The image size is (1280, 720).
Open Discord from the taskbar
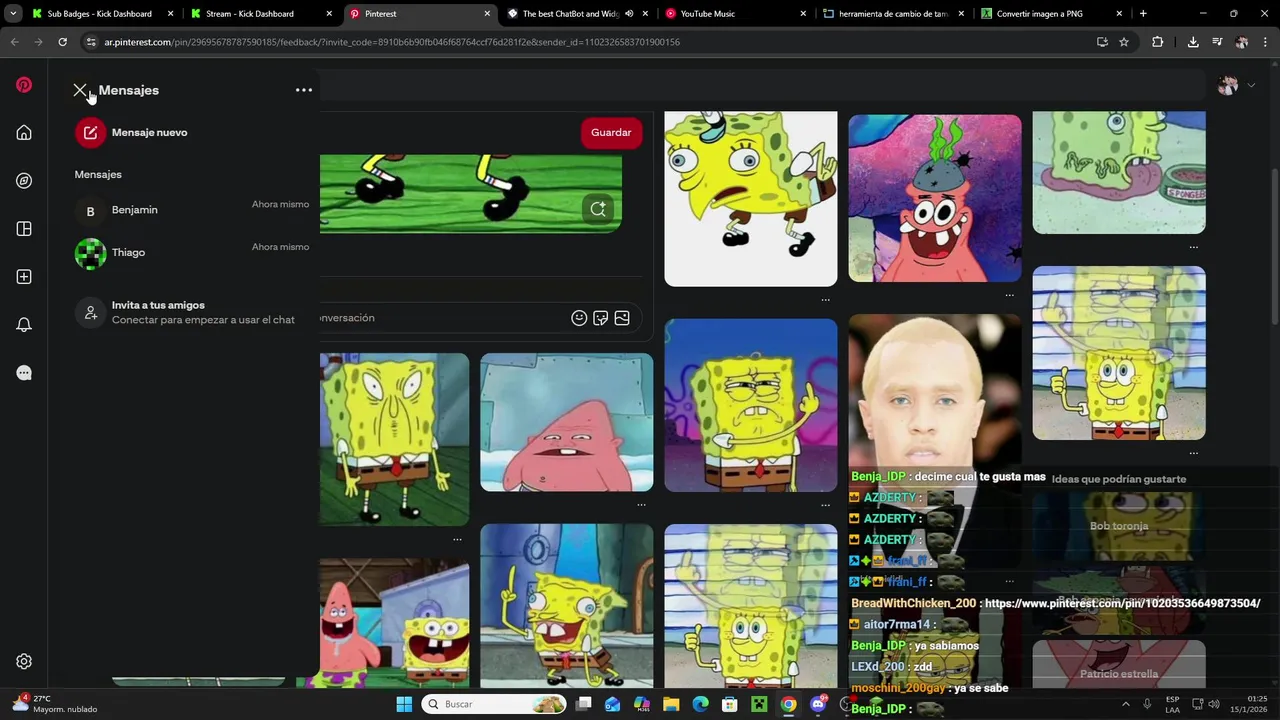(818, 704)
